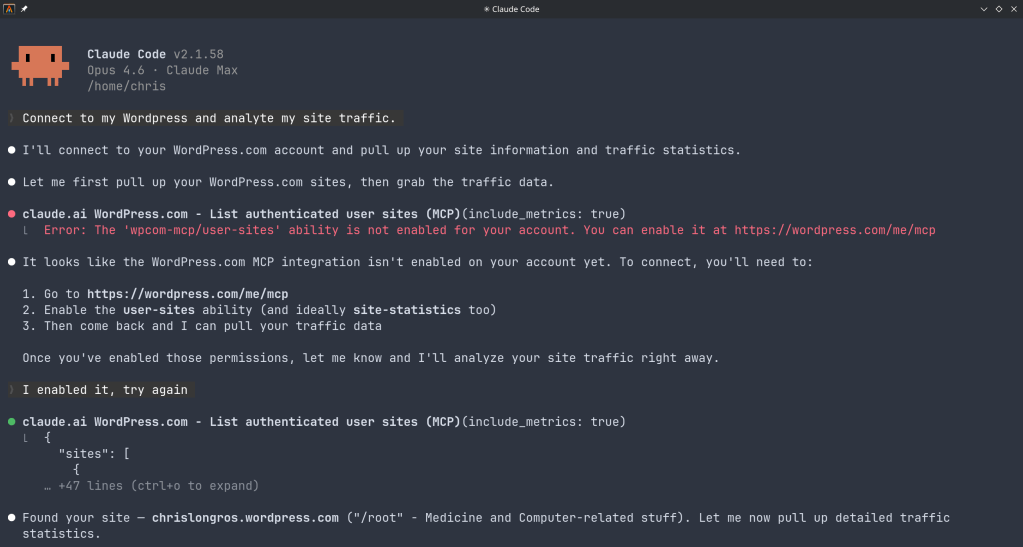Click the "Connect to my Wordpress" prompt line
1023x547 pixels.
(x=209, y=118)
